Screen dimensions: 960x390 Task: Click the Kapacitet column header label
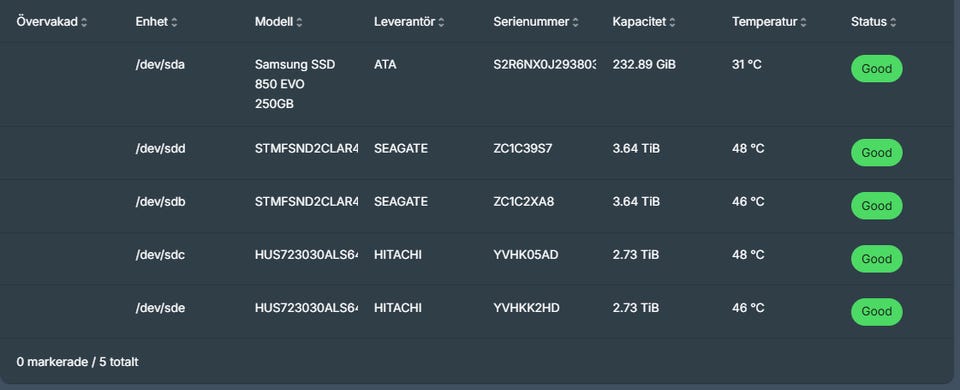tap(639, 22)
